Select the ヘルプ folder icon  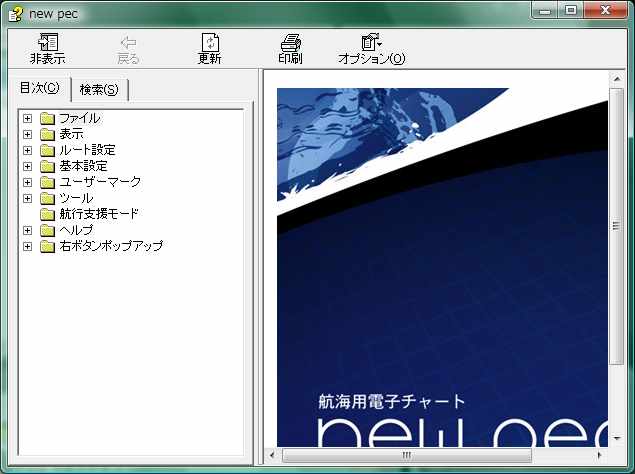click(47, 230)
